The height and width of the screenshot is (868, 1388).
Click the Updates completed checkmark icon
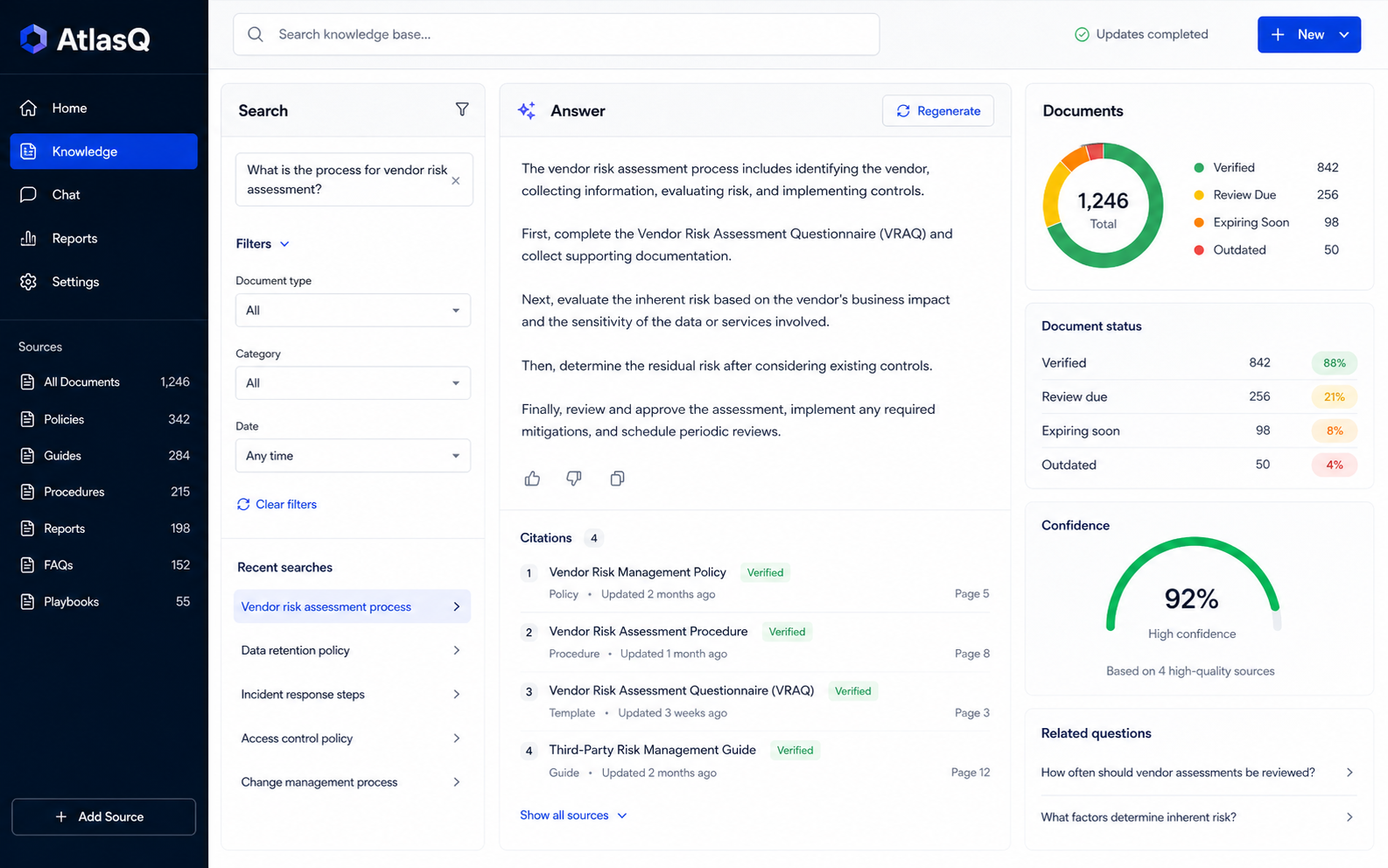tap(1082, 34)
